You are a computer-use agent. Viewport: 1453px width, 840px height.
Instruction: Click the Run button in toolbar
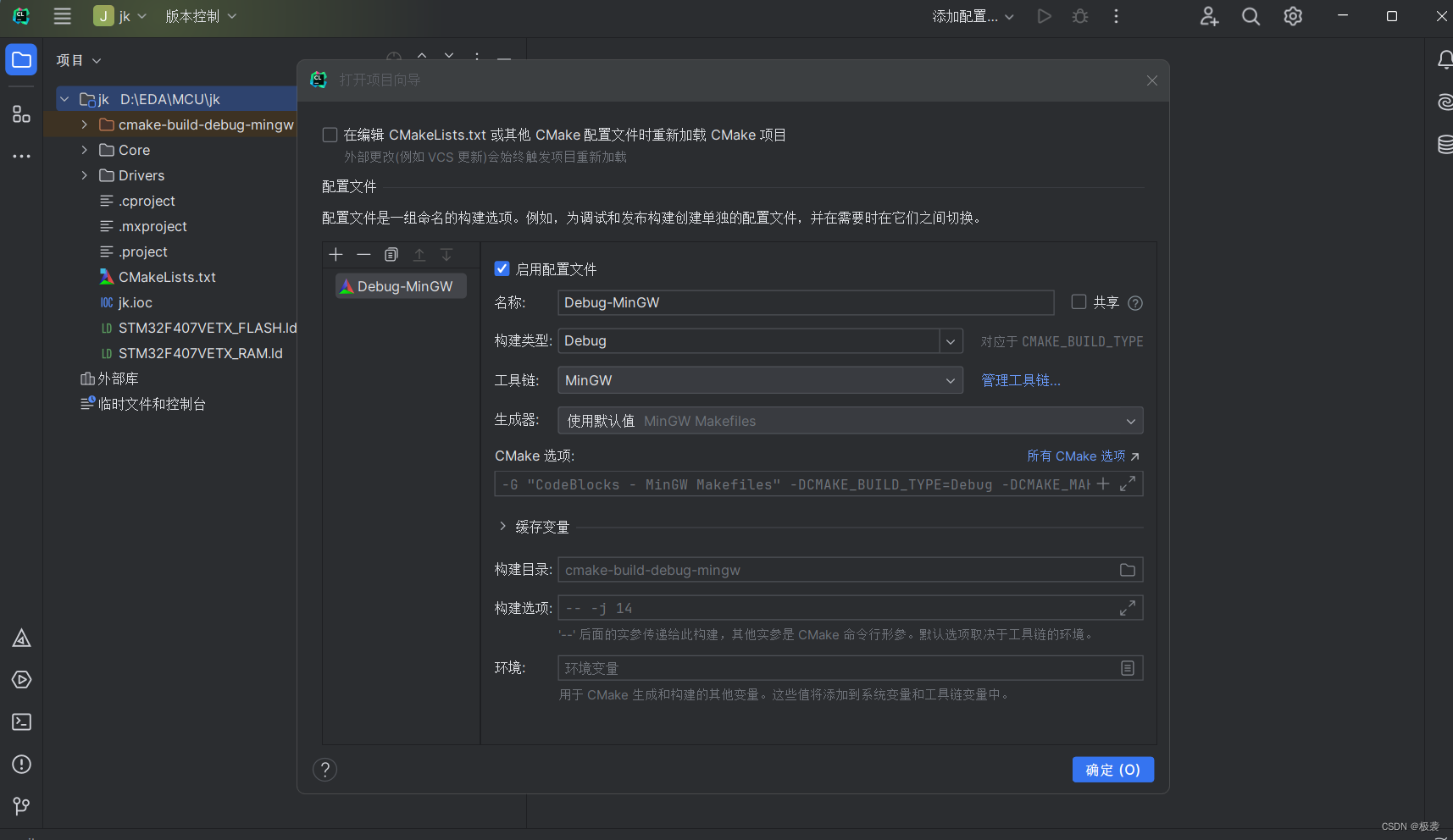point(1045,16)
